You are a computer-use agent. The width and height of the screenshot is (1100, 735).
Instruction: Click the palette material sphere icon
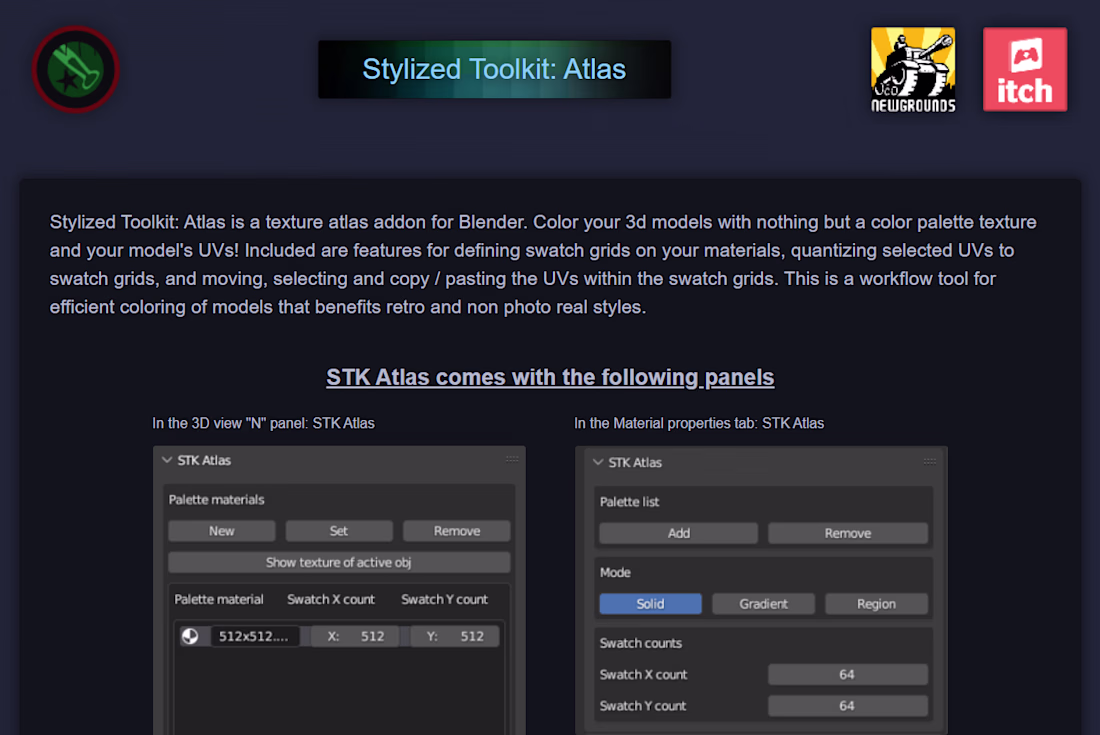[x=190, y=636]
